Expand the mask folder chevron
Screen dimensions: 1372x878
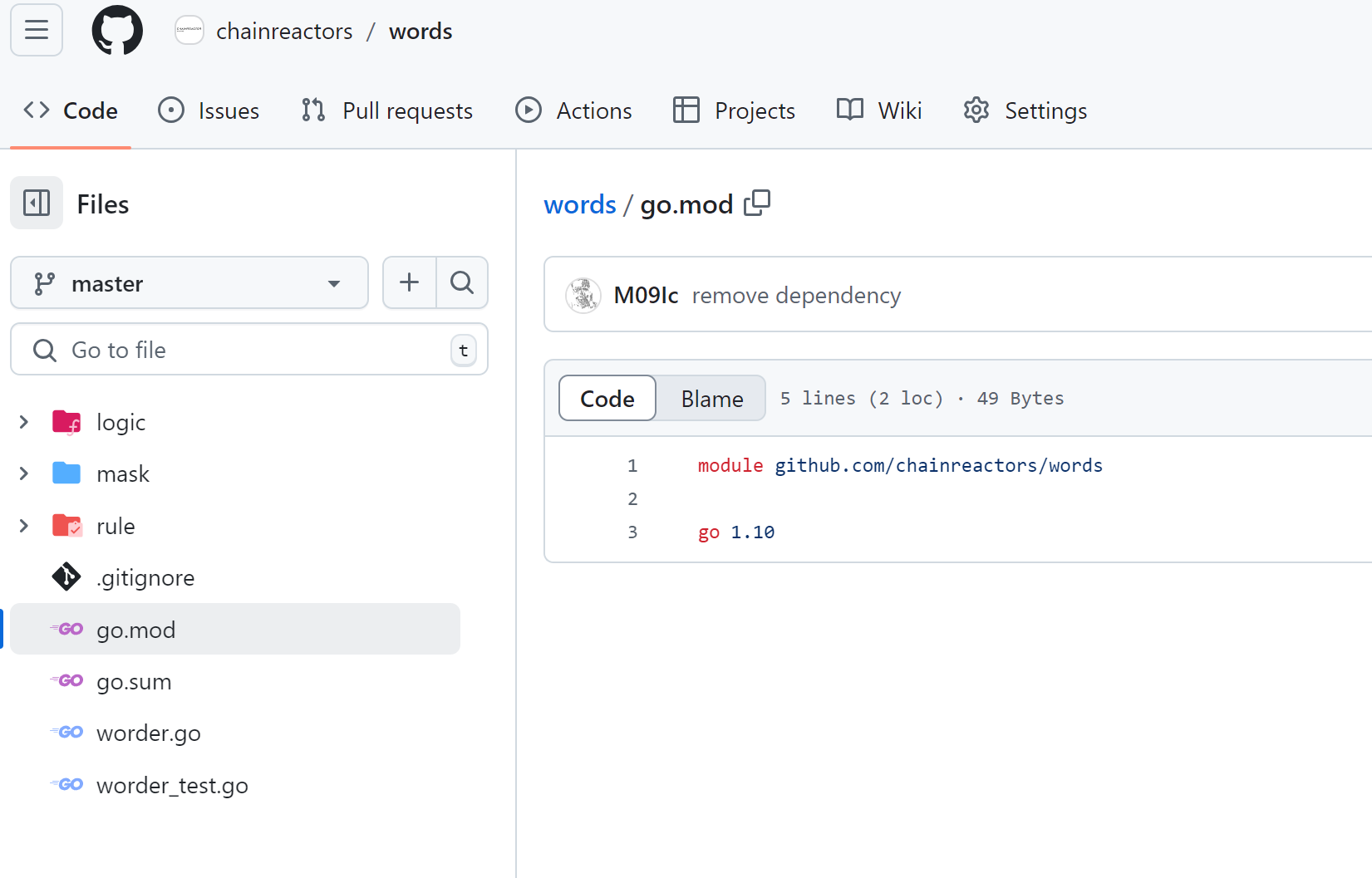coord(24,473)
